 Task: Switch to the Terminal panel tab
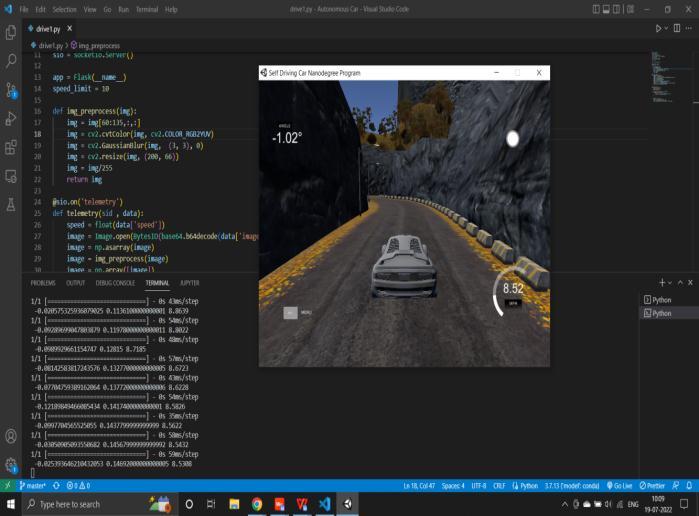[x=157, y=283]
